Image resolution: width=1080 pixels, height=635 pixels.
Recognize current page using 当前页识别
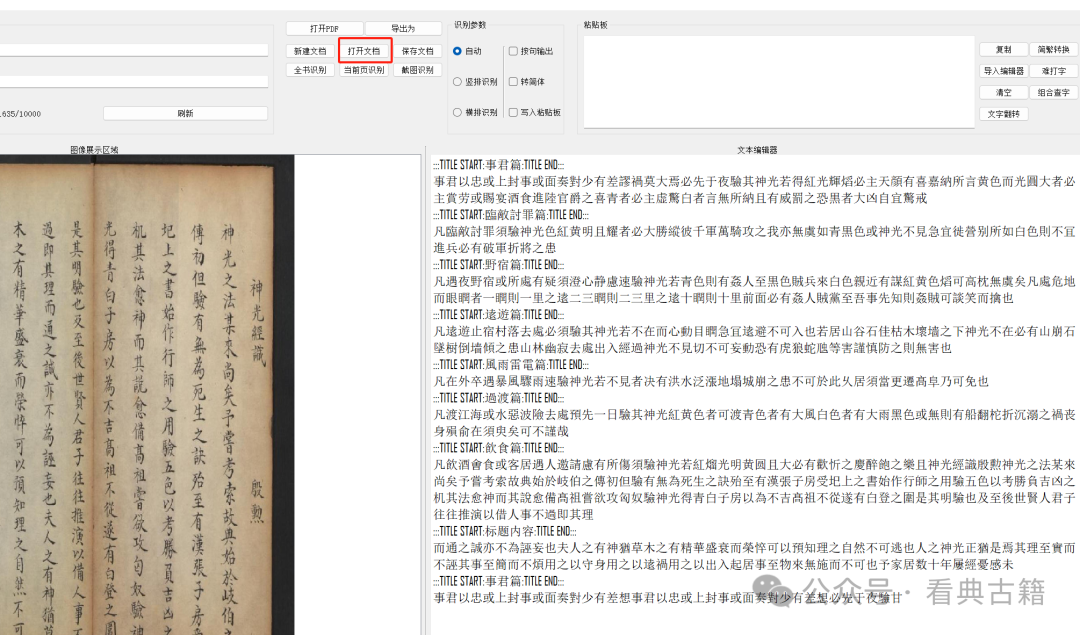363,70
